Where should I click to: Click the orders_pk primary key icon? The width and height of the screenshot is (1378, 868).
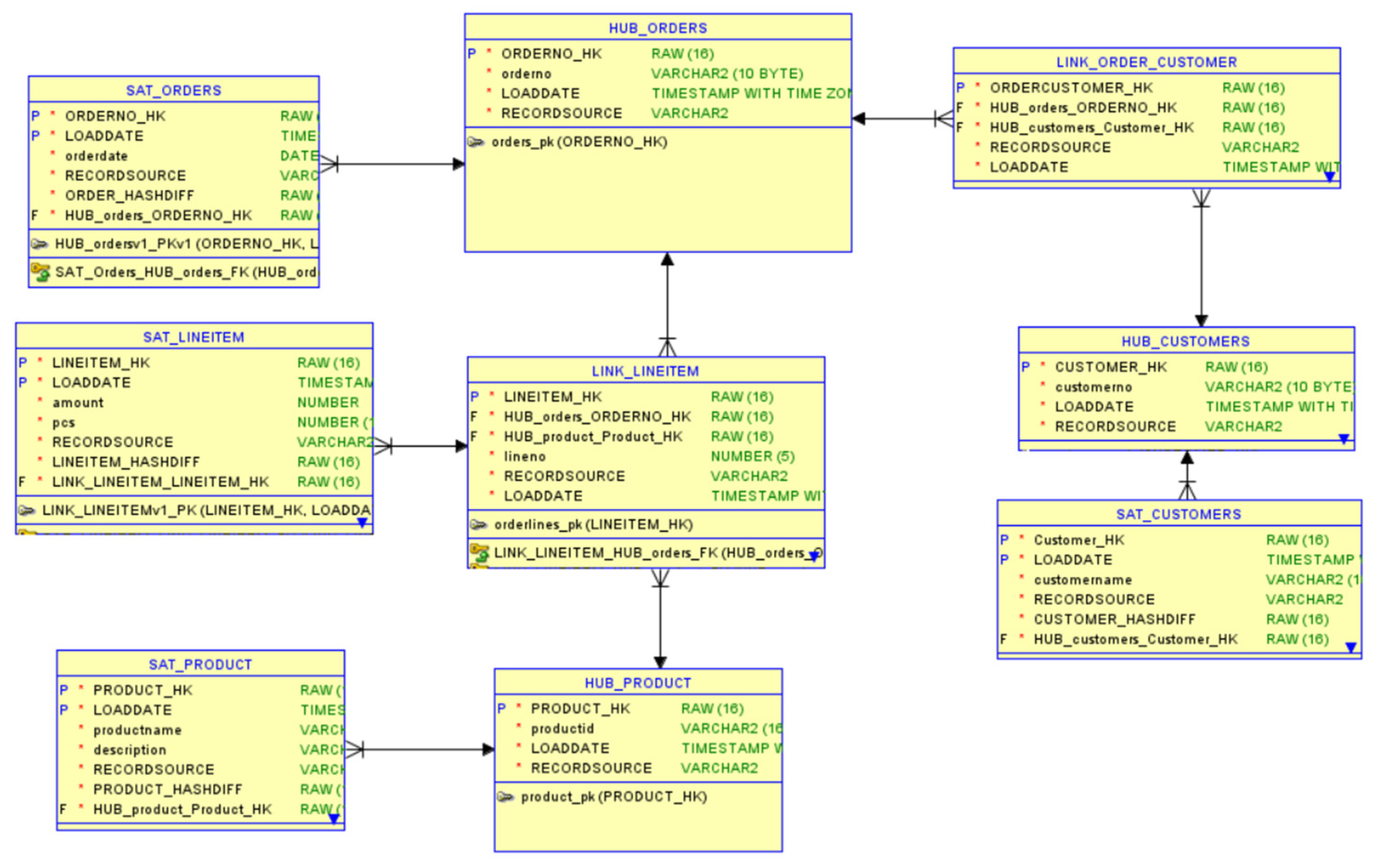[x=476, y=142]
